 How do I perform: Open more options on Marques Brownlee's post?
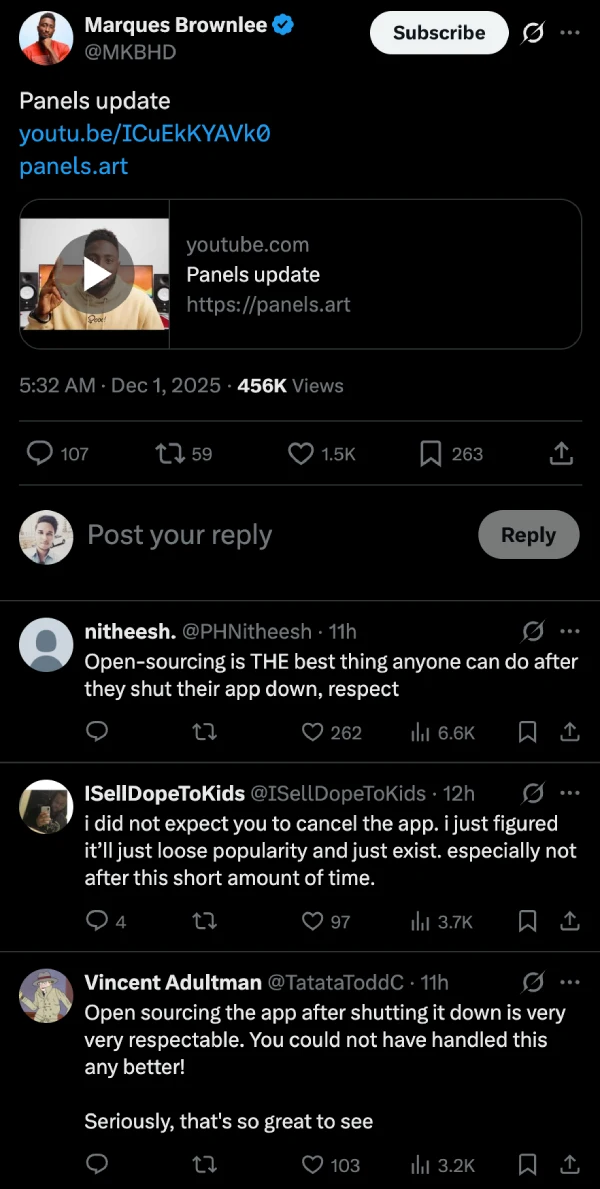coord(570,33)
